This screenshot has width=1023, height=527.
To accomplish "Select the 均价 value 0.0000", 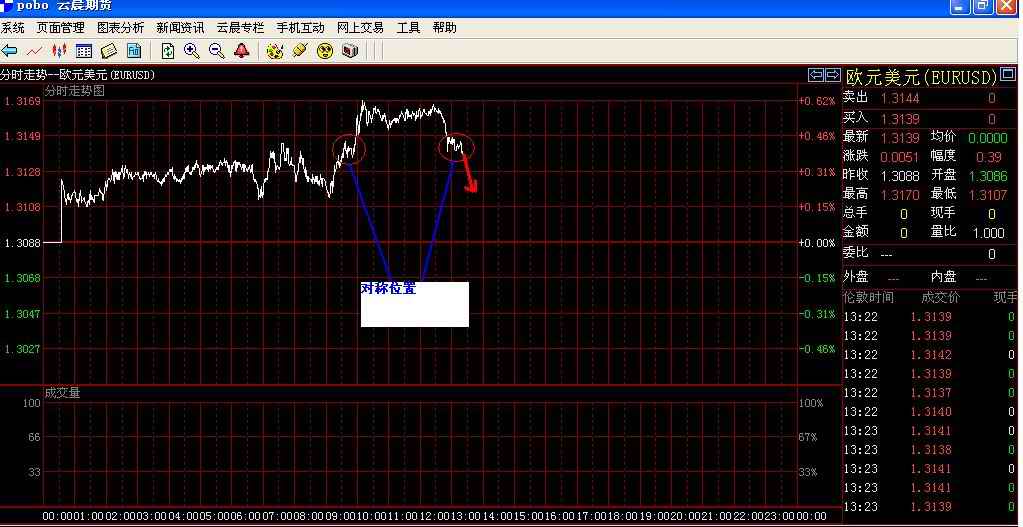I will (988, 138).
